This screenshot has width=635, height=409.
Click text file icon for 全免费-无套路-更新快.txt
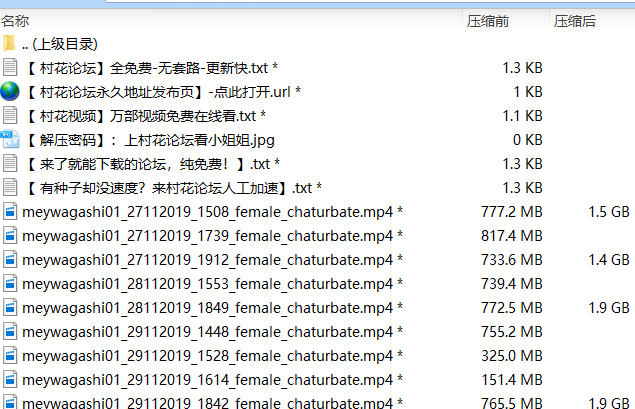(10, 67)
